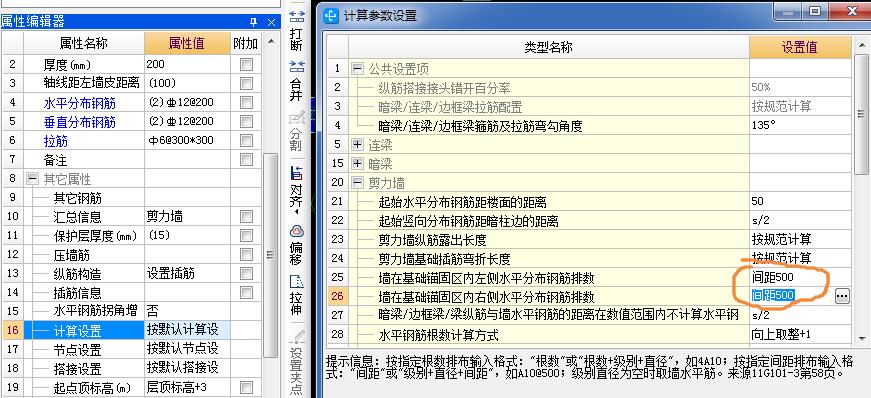Close the 属性编辑器 panel
The height and width of the screenshot is (398, 871).
click(x=271, y=22)
